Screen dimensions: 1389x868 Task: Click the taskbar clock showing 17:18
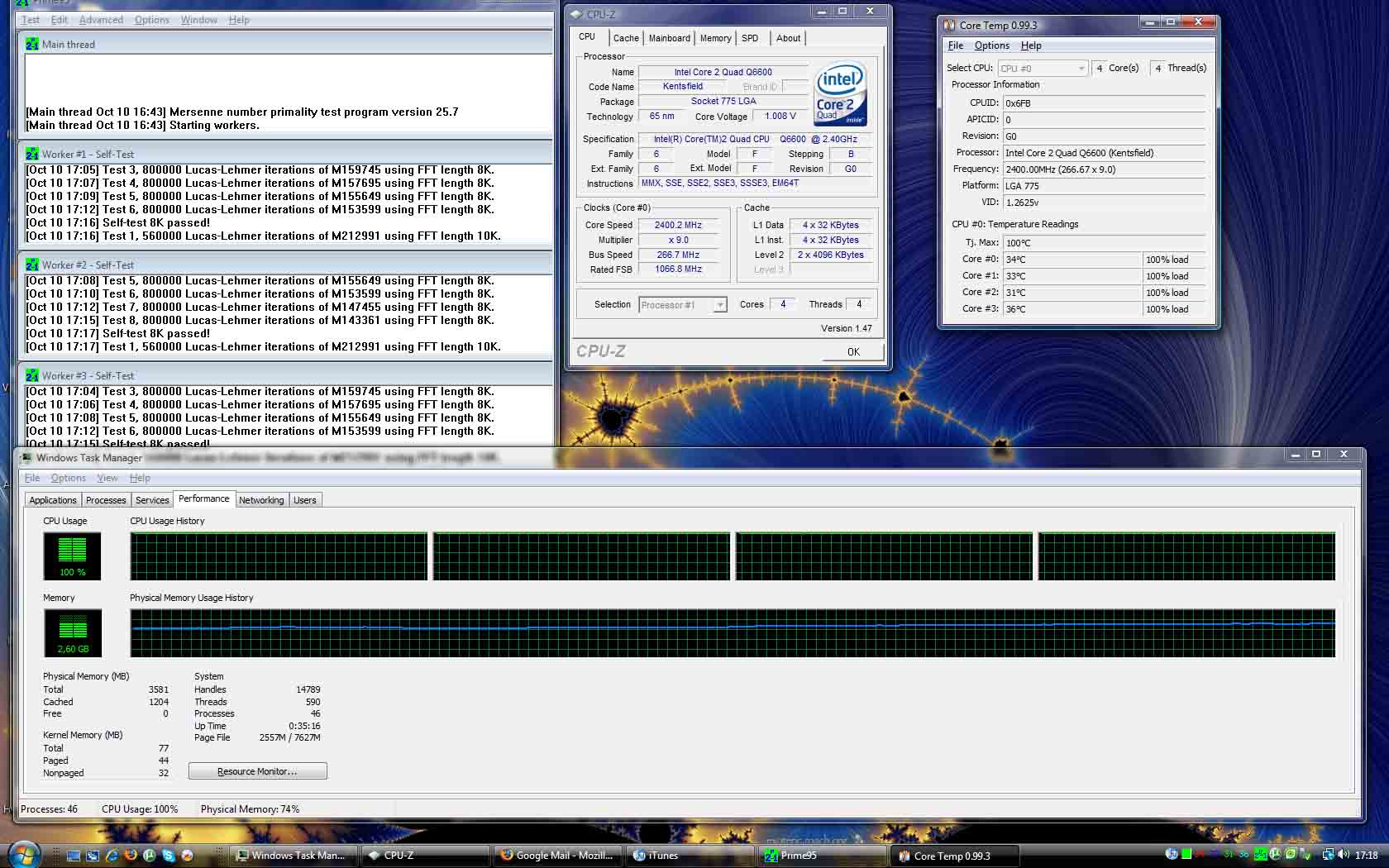[1367, 855]
